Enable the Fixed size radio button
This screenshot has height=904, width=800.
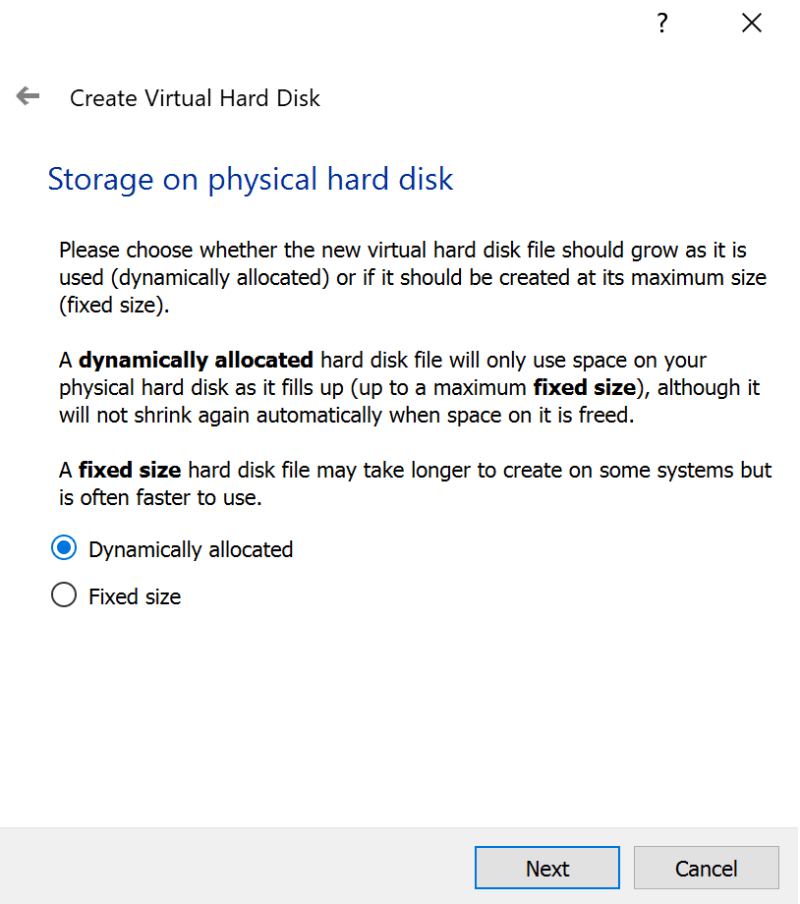(x=63, y=595)
